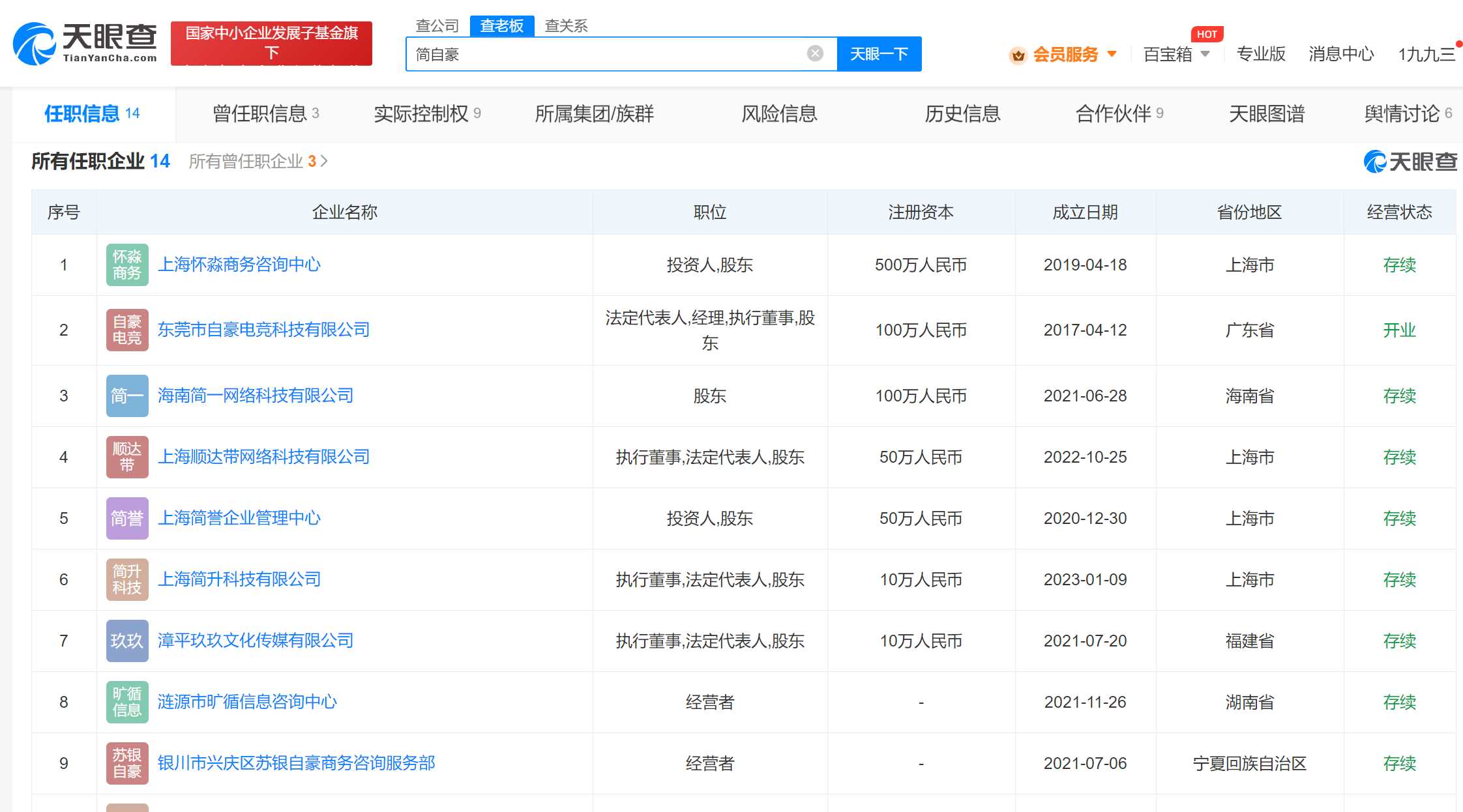Click the member services crown icon
1463x812 pixels.
pos(1018,55)
